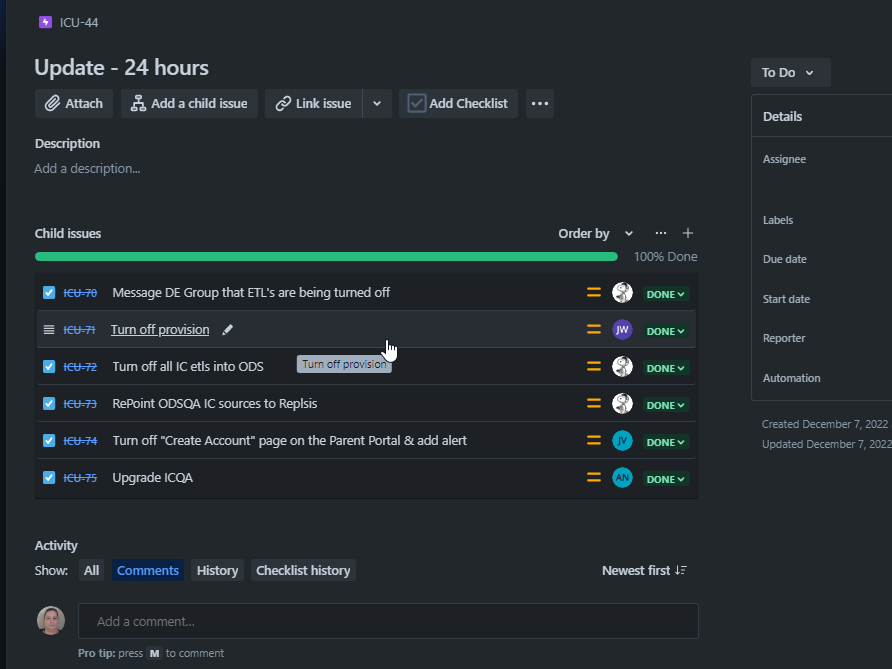Switch to the Checklist history tab

click(303, 570)
